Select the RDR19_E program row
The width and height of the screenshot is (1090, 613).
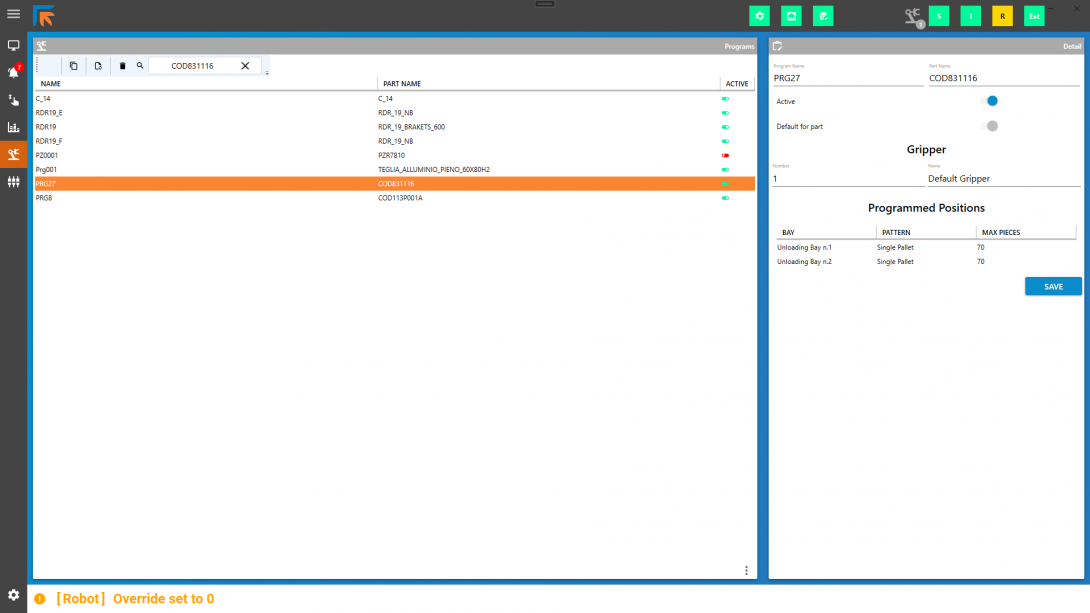point(200,113)
